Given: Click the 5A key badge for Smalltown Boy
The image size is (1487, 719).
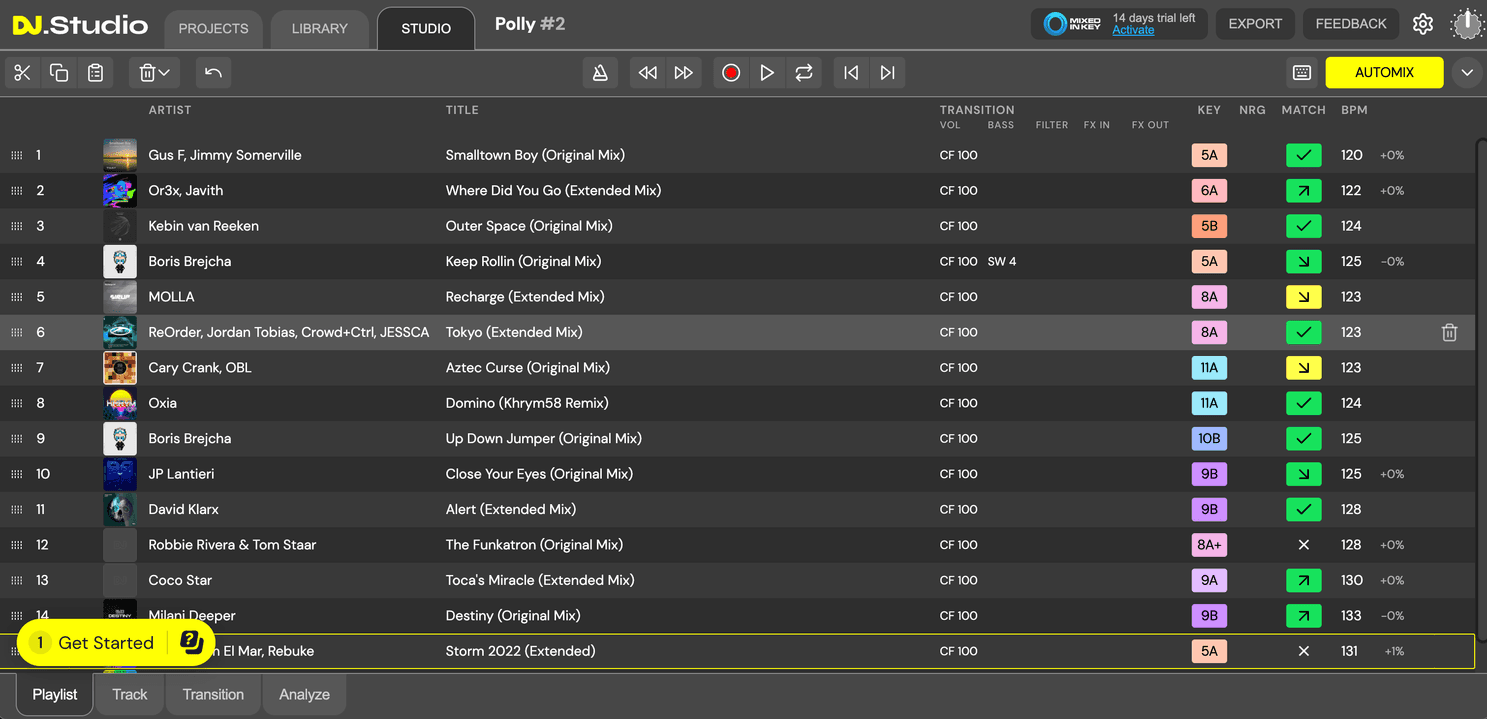Looking at the screenshot, I should point(1209,155).
